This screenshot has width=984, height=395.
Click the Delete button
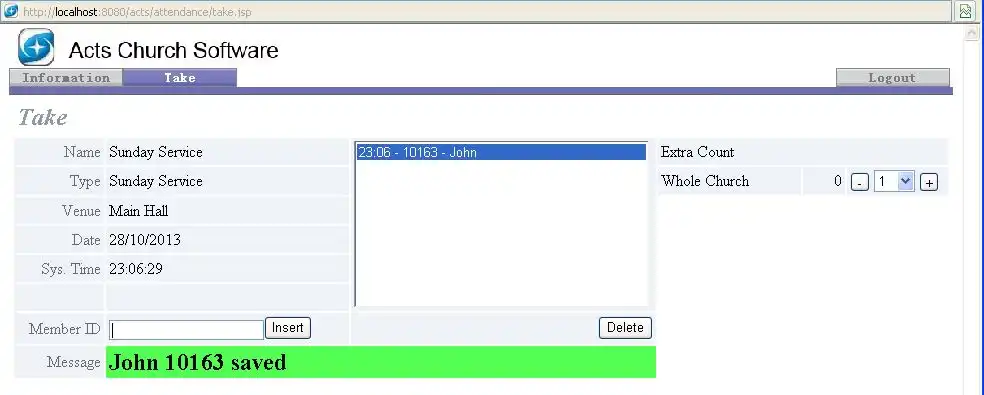pos(625,328)
